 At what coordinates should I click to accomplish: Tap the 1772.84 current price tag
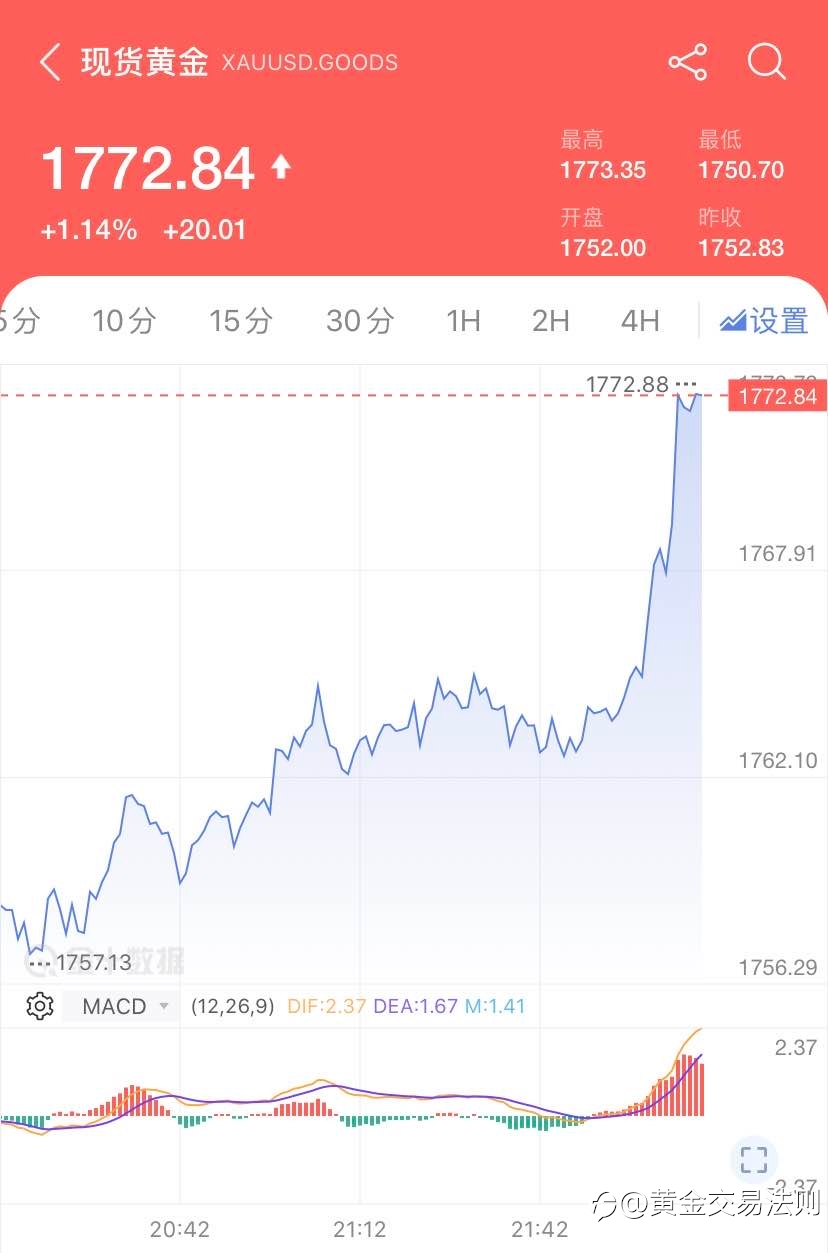pyautogui.click(x=778, y=396)
